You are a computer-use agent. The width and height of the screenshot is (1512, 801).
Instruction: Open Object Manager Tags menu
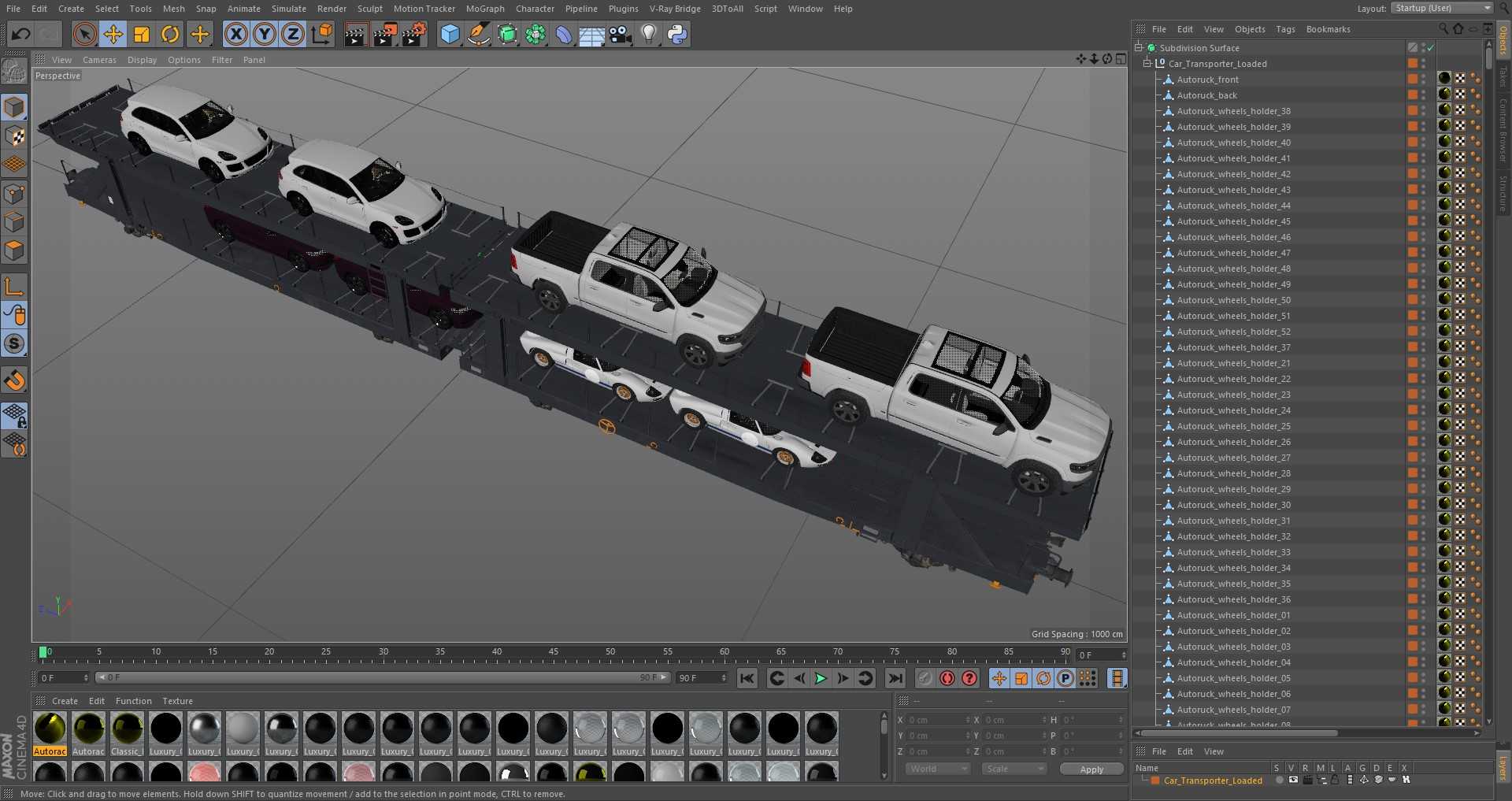pyautogui.click(x=1285, y=29)
